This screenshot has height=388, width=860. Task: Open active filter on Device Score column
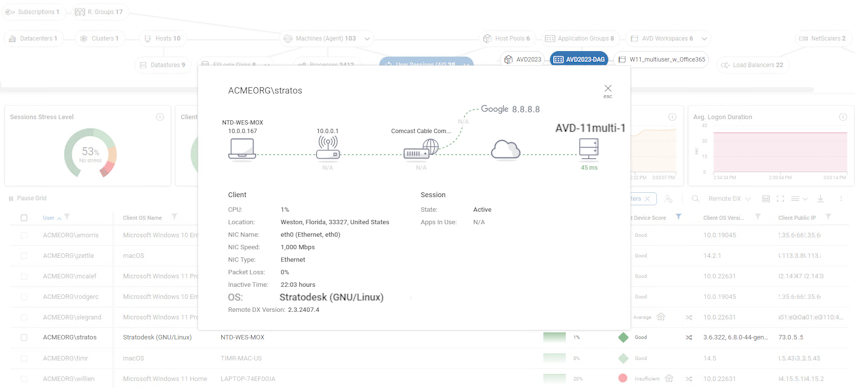pyautogui.click(x=678, y=217)
